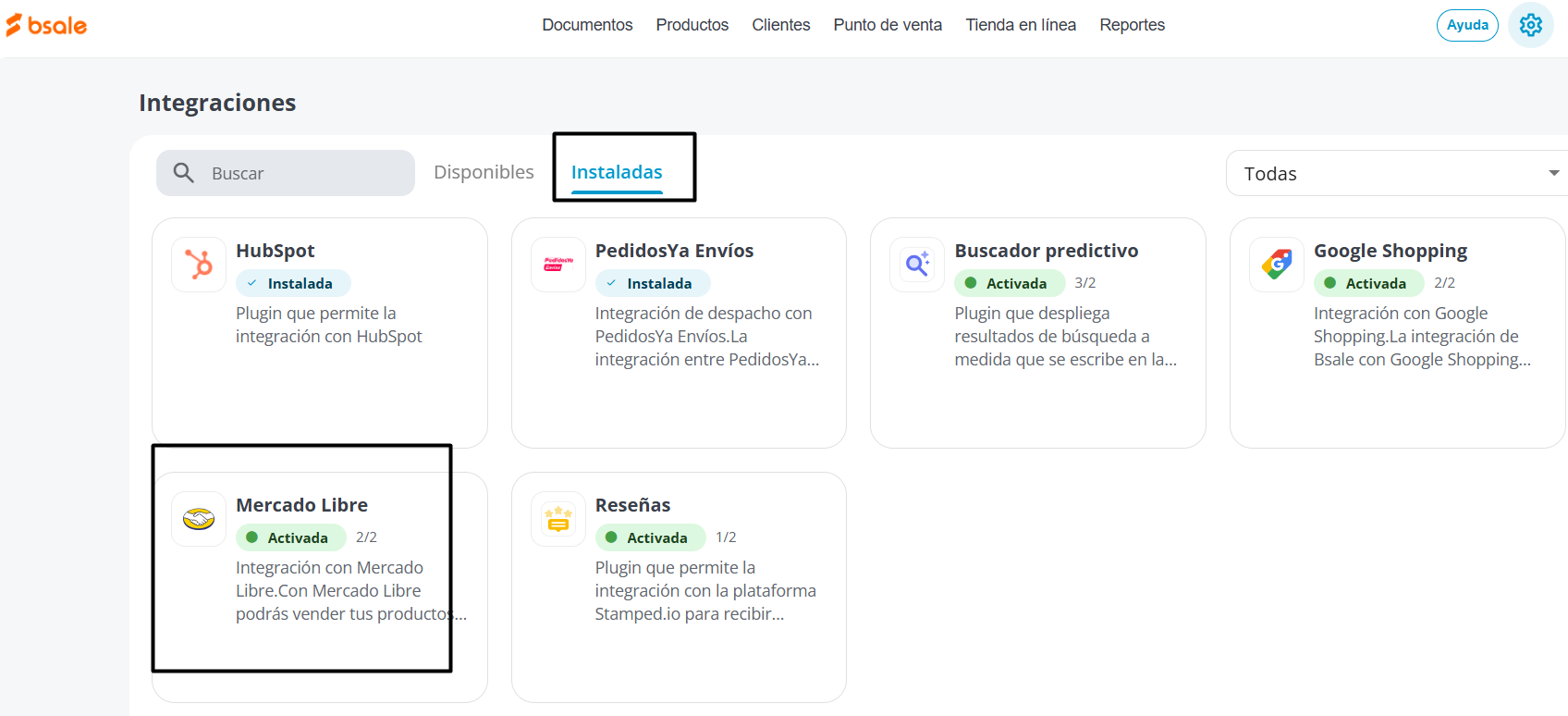The width and height of the screenshot is (1568, 716).
Task: Click the Buscar search field
Action: coord(286,173)
